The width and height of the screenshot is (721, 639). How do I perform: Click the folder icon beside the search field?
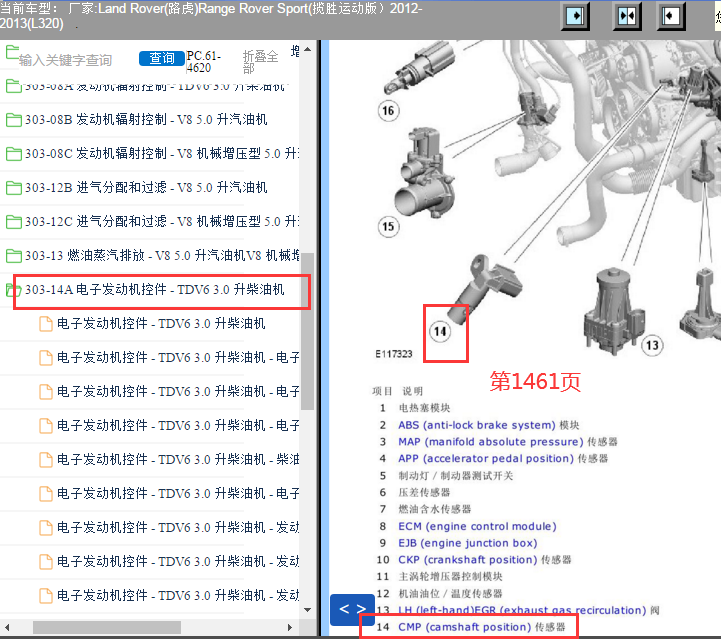12,52
